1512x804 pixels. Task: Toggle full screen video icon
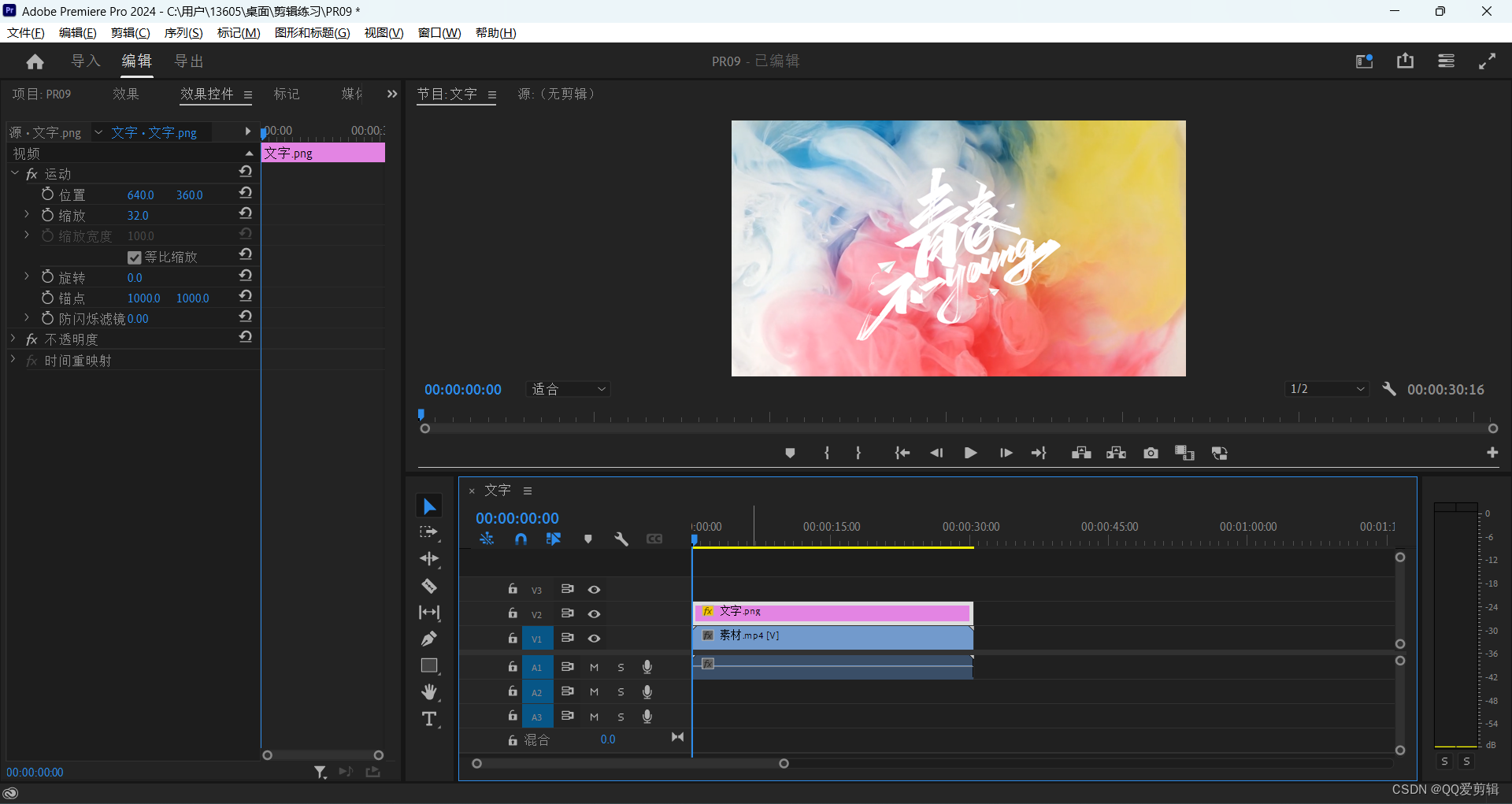(x=1487, y=61)
